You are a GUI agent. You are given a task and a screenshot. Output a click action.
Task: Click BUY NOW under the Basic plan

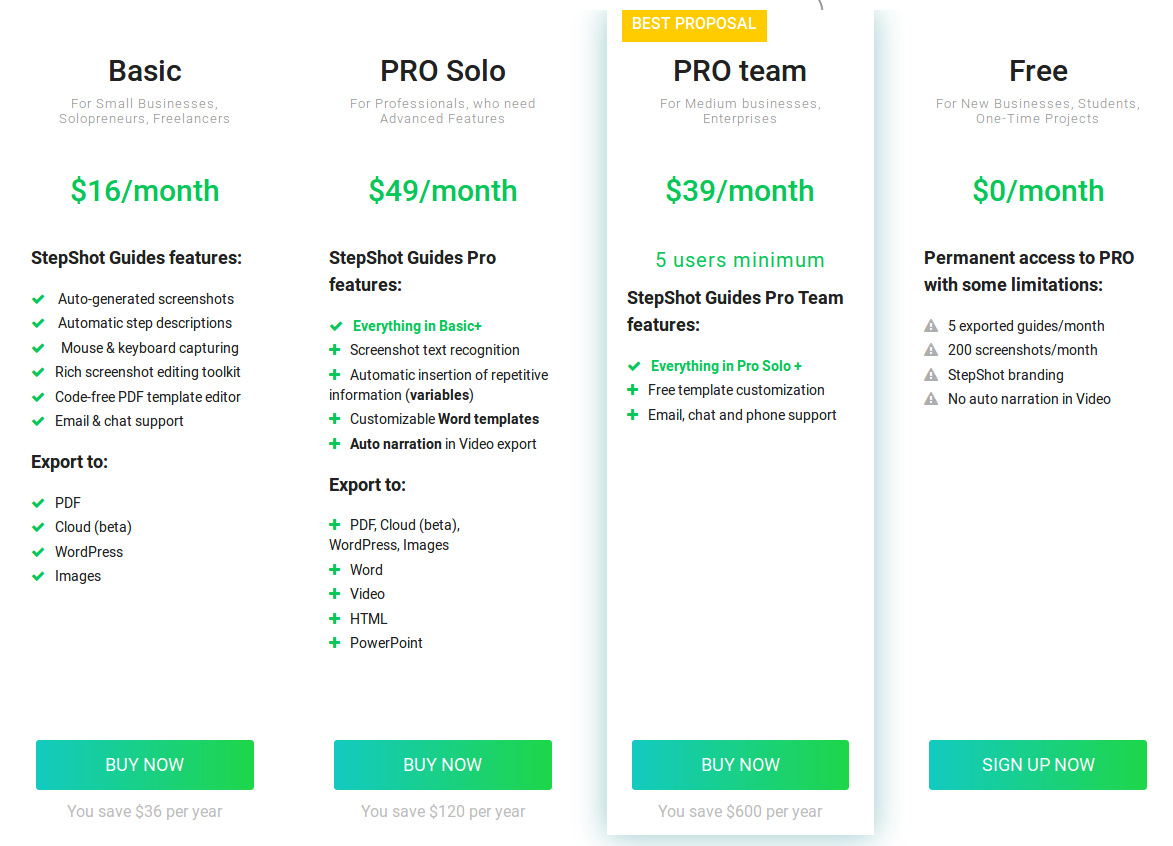click(144, 764)
